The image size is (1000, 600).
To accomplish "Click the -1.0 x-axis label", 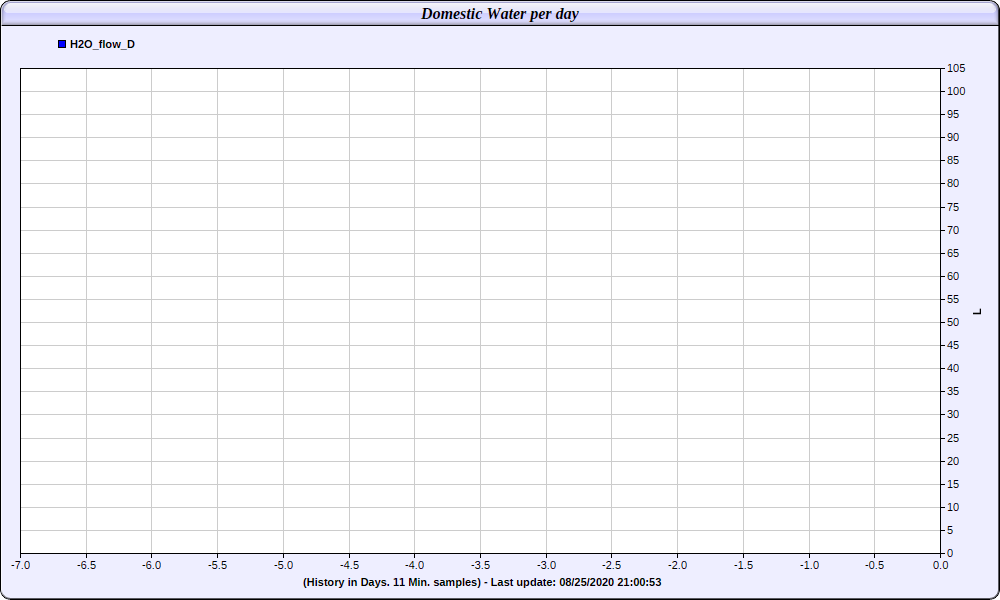I will click(810, 565).
